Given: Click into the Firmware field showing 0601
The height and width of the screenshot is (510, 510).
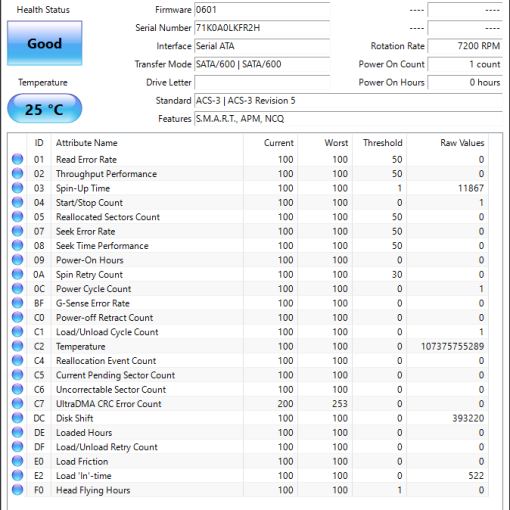Looking at the screenshot, I should click(x=262, y=10).
